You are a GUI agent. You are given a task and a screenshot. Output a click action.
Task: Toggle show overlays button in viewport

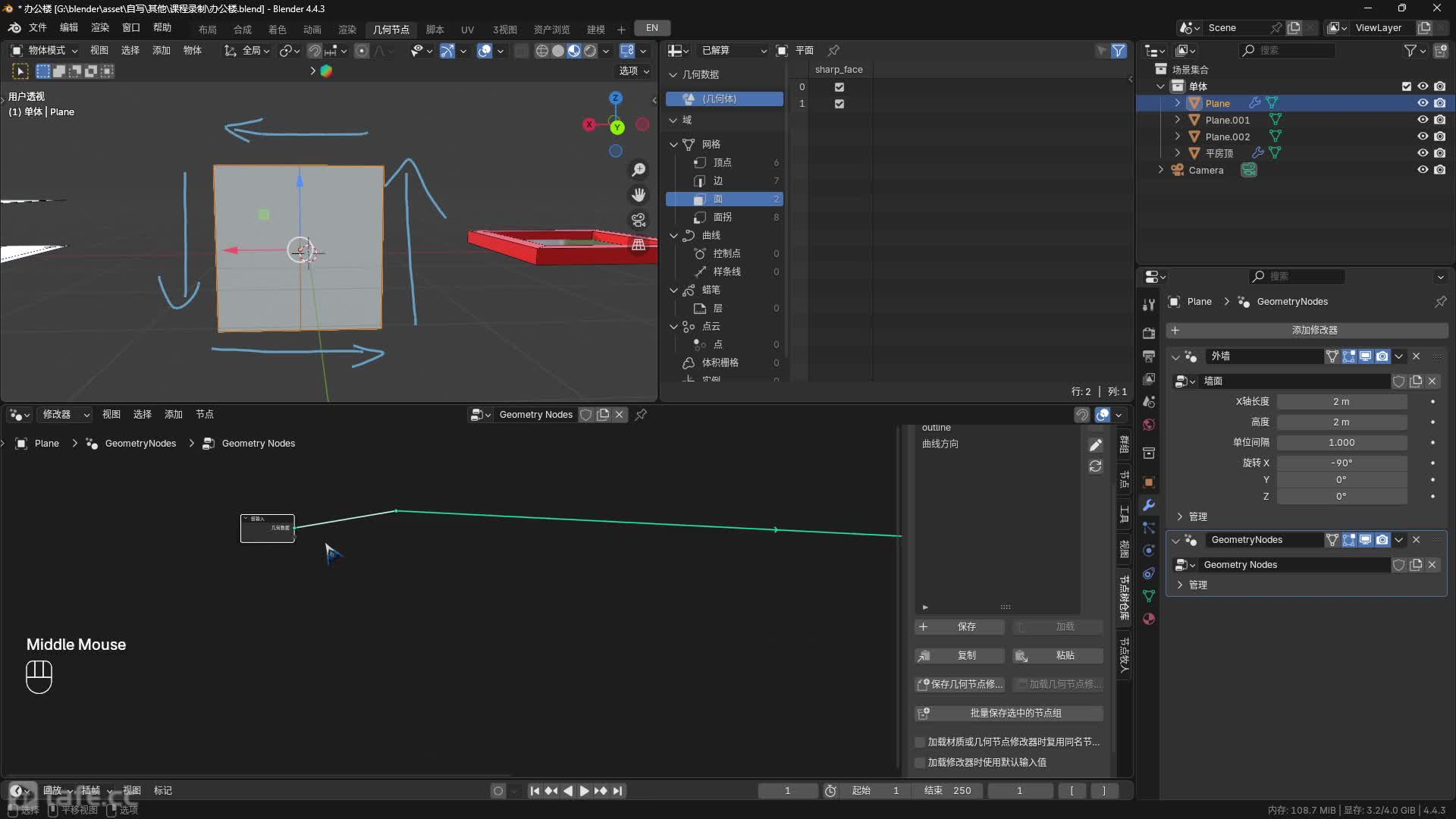[x=485, y=51]
